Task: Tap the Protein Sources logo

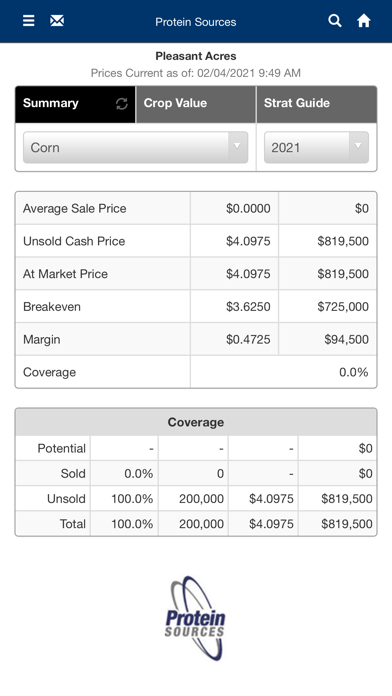Action: (x=196, y=618)
